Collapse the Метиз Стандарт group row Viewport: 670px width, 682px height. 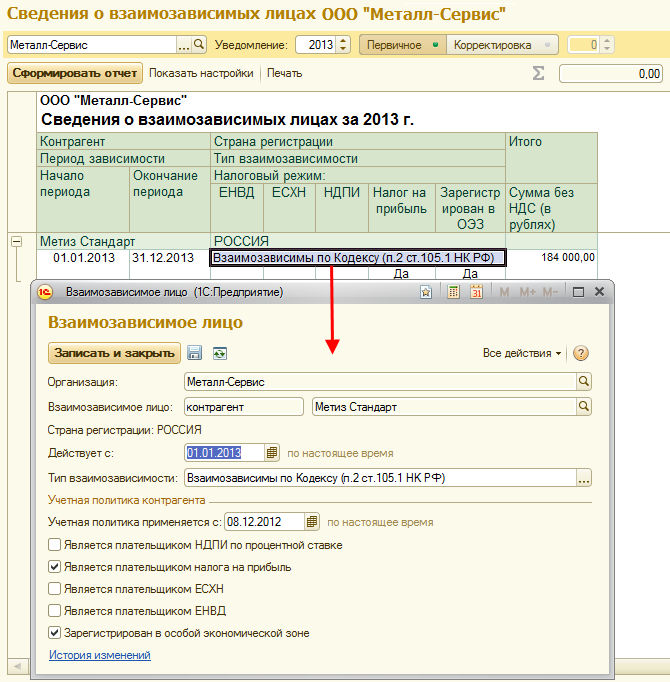(17, 241)
